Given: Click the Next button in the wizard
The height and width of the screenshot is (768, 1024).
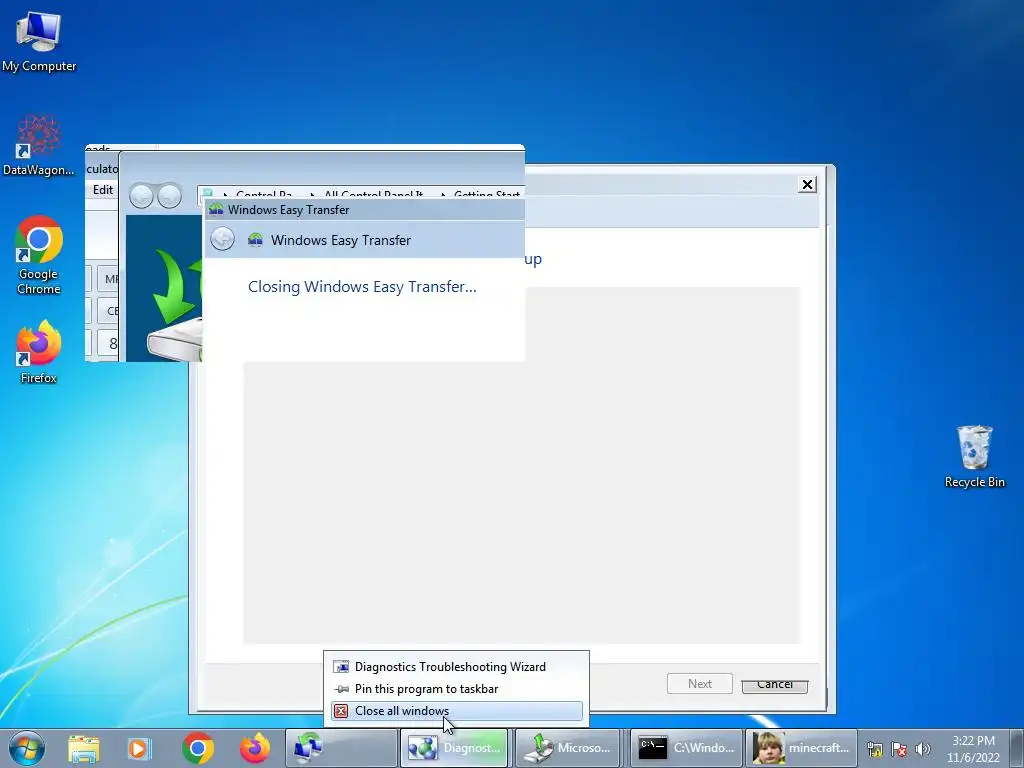Looking at the screenshot, I should pos(699,684).
